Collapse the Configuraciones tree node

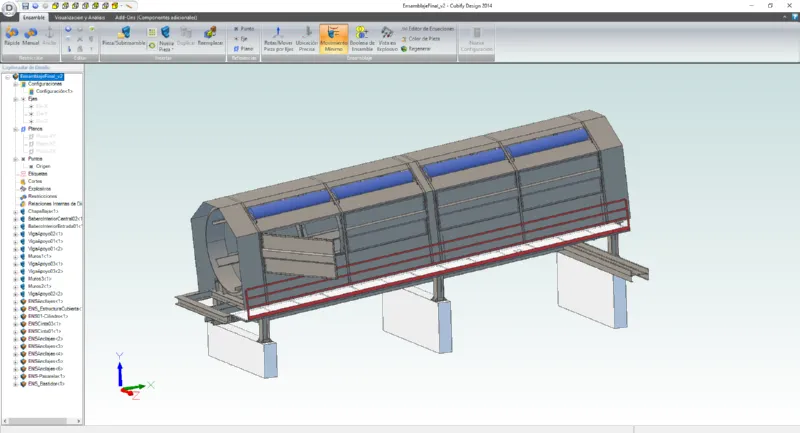(x=15, y=84)
